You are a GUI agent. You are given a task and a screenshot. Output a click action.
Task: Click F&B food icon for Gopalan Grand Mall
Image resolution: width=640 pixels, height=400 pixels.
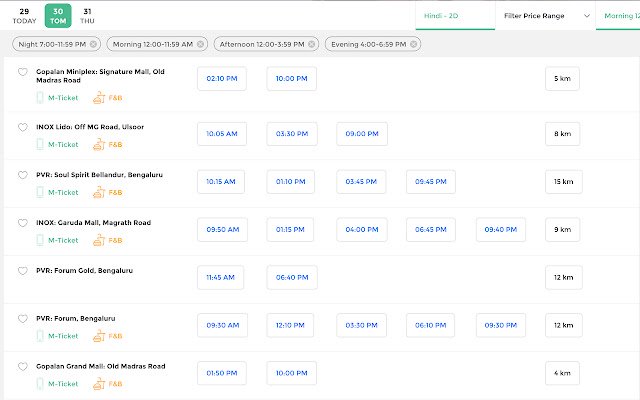pos(99,384)
